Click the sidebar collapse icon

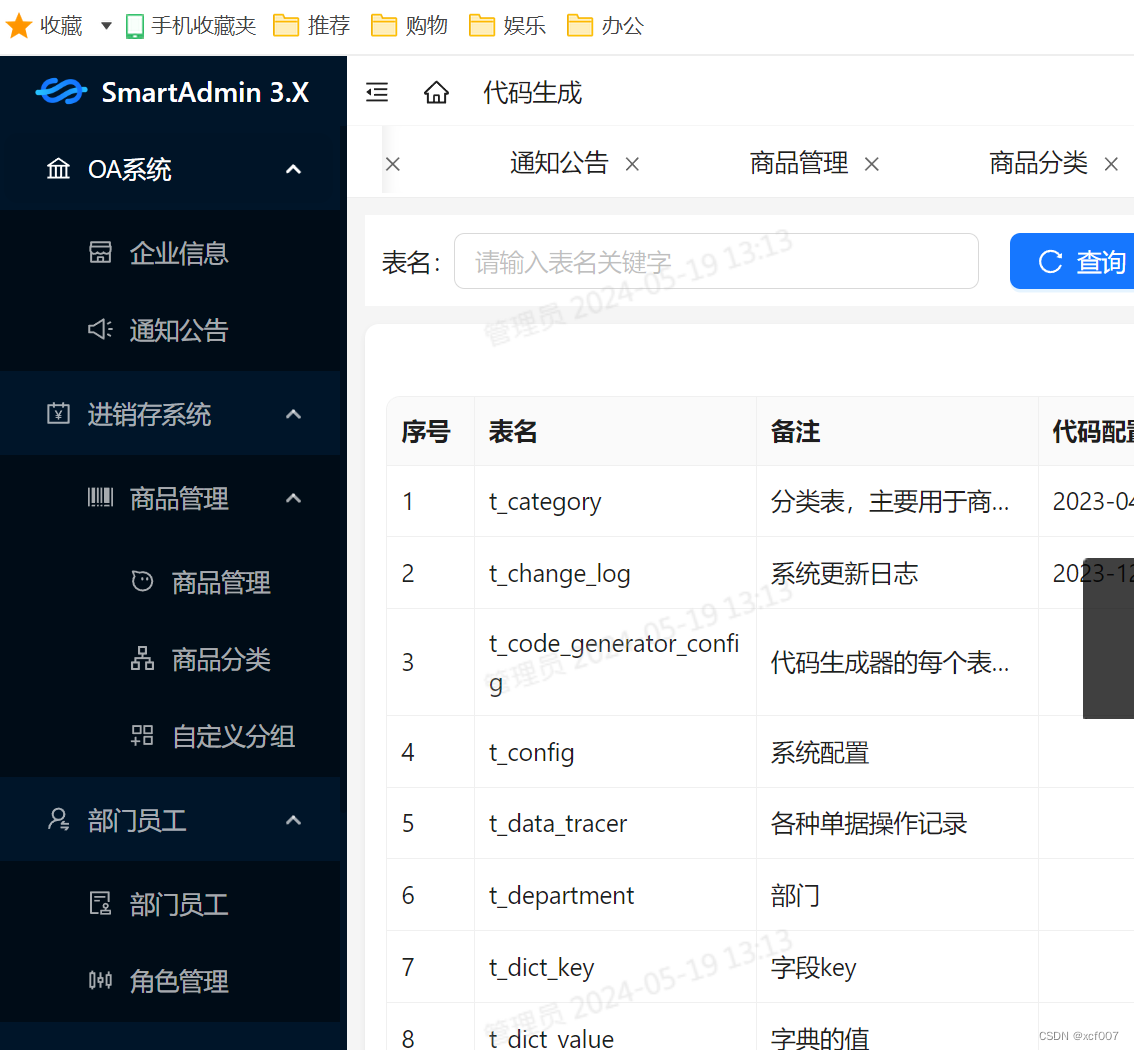coord(377,91)
